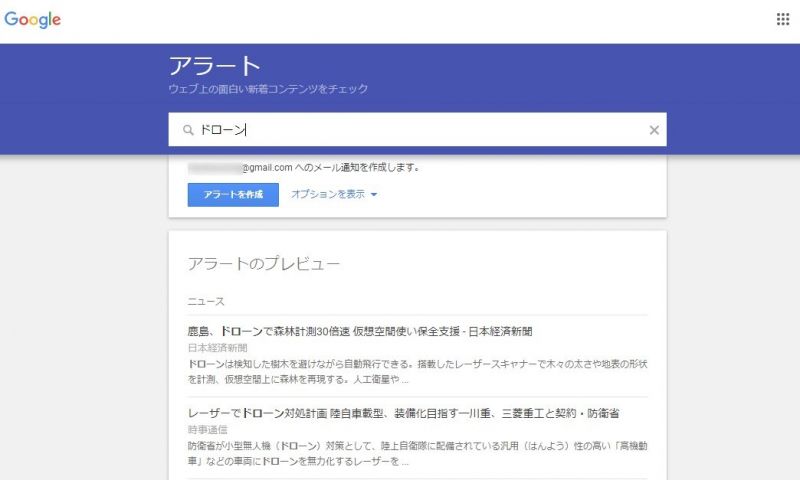Click the アラート page title

(215, 66)
